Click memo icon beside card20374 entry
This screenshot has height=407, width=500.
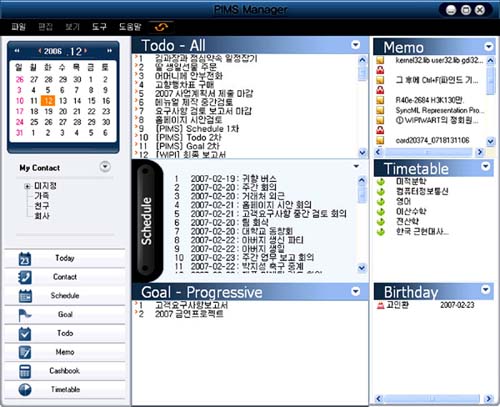(380, 140)
